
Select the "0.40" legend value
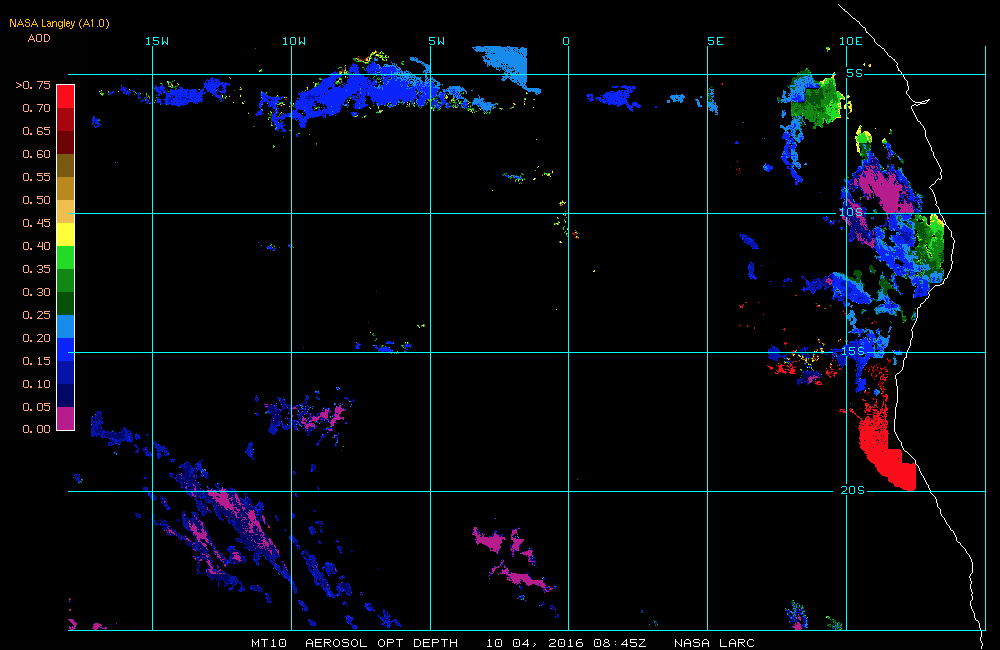click(x=36, y=246)
